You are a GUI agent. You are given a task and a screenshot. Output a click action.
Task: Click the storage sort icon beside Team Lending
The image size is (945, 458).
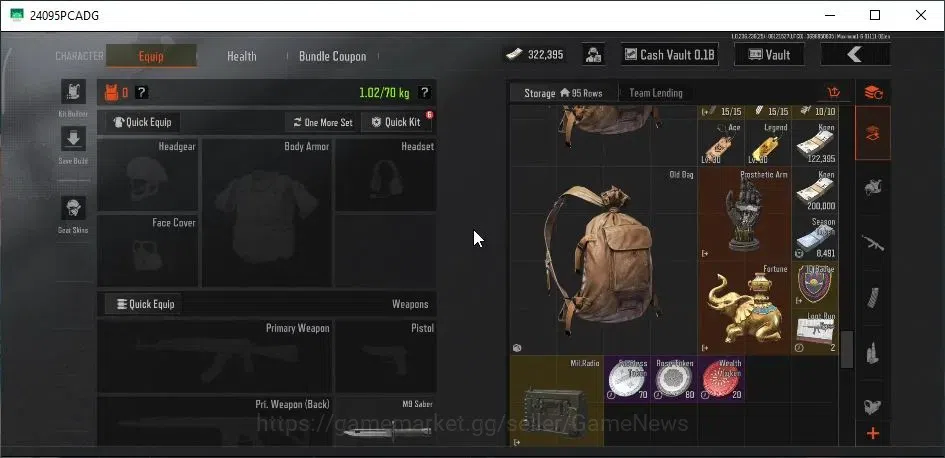pyautogui.click(x=834, y=93)
